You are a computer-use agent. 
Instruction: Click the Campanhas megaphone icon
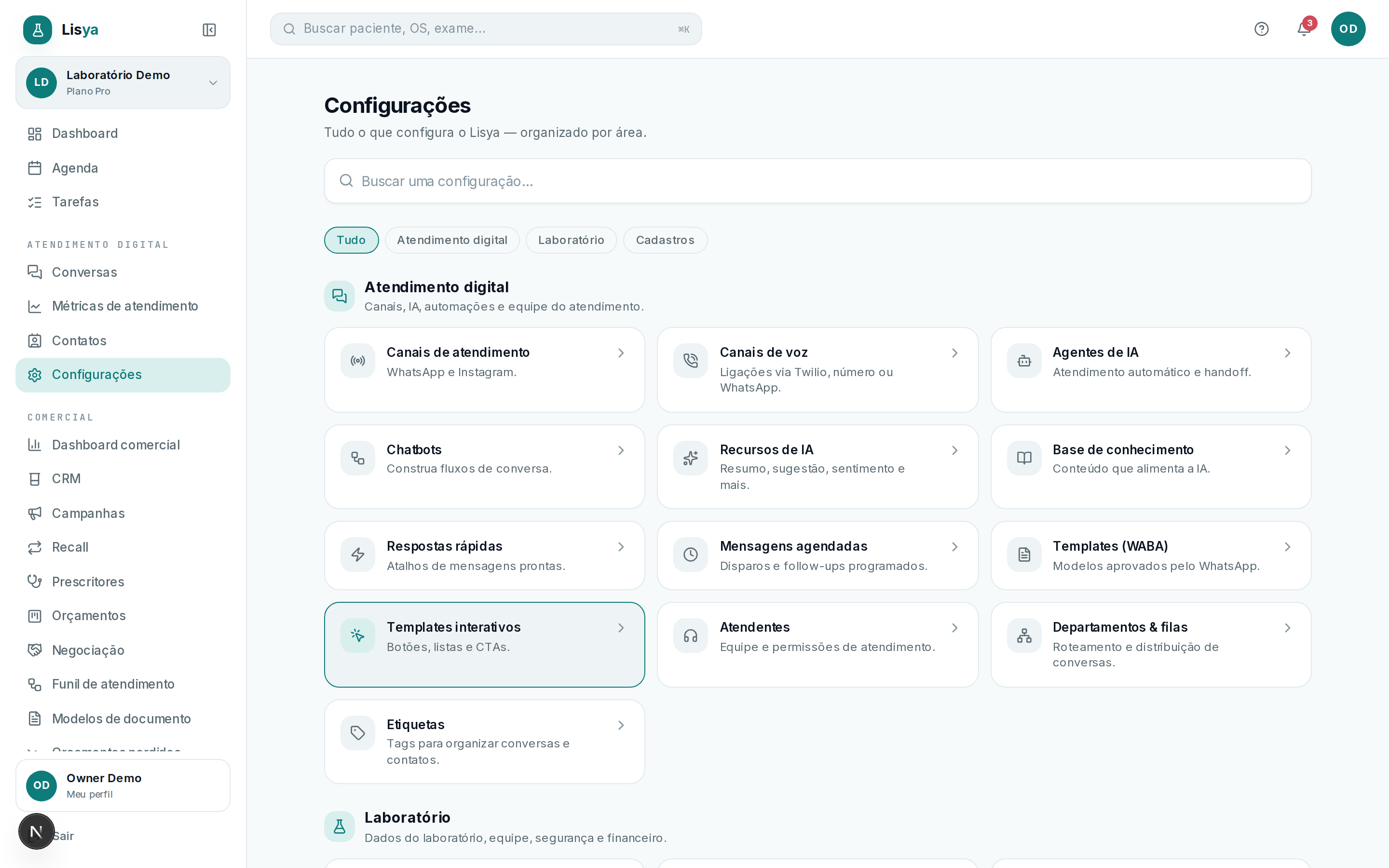[35, 513]
